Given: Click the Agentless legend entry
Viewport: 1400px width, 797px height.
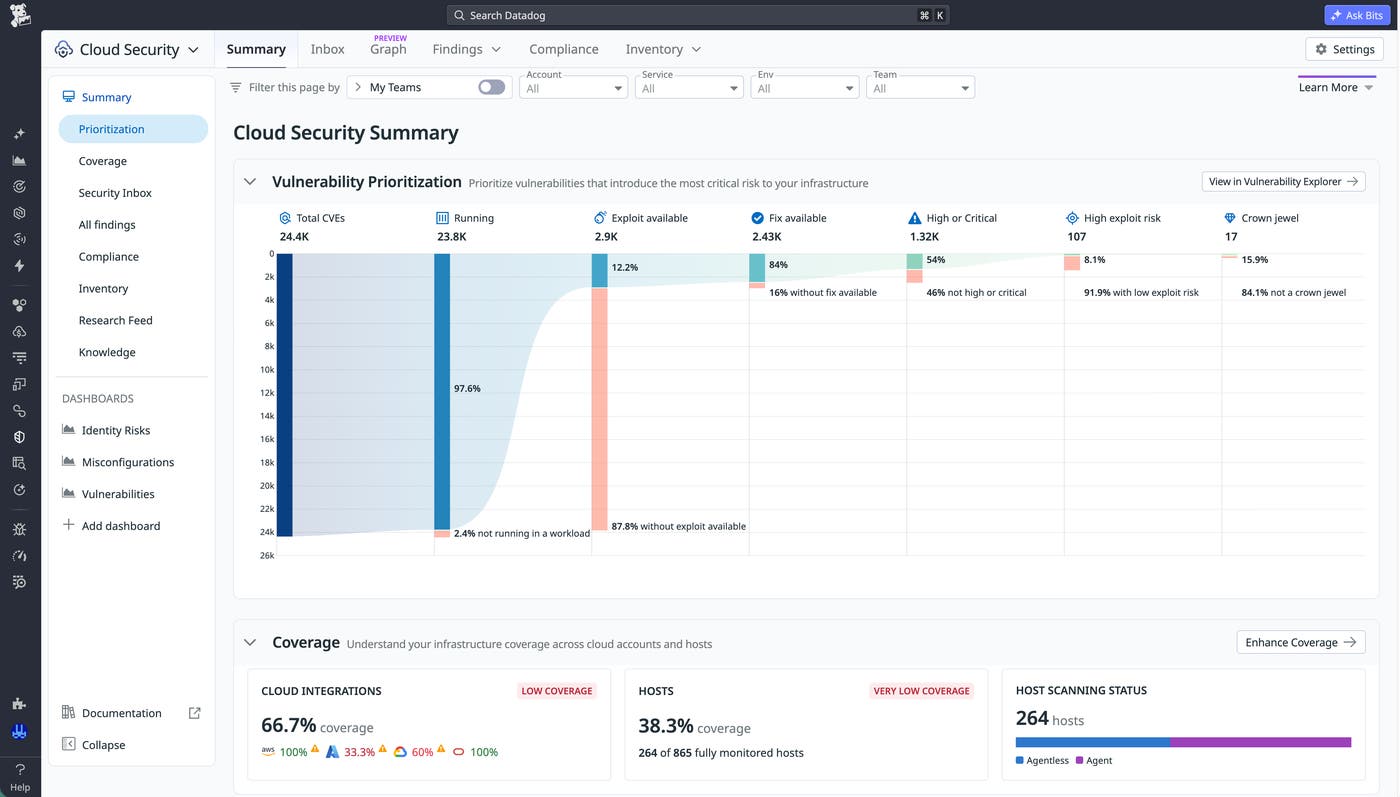Looking at the screenshot, I should point(1042,760).
